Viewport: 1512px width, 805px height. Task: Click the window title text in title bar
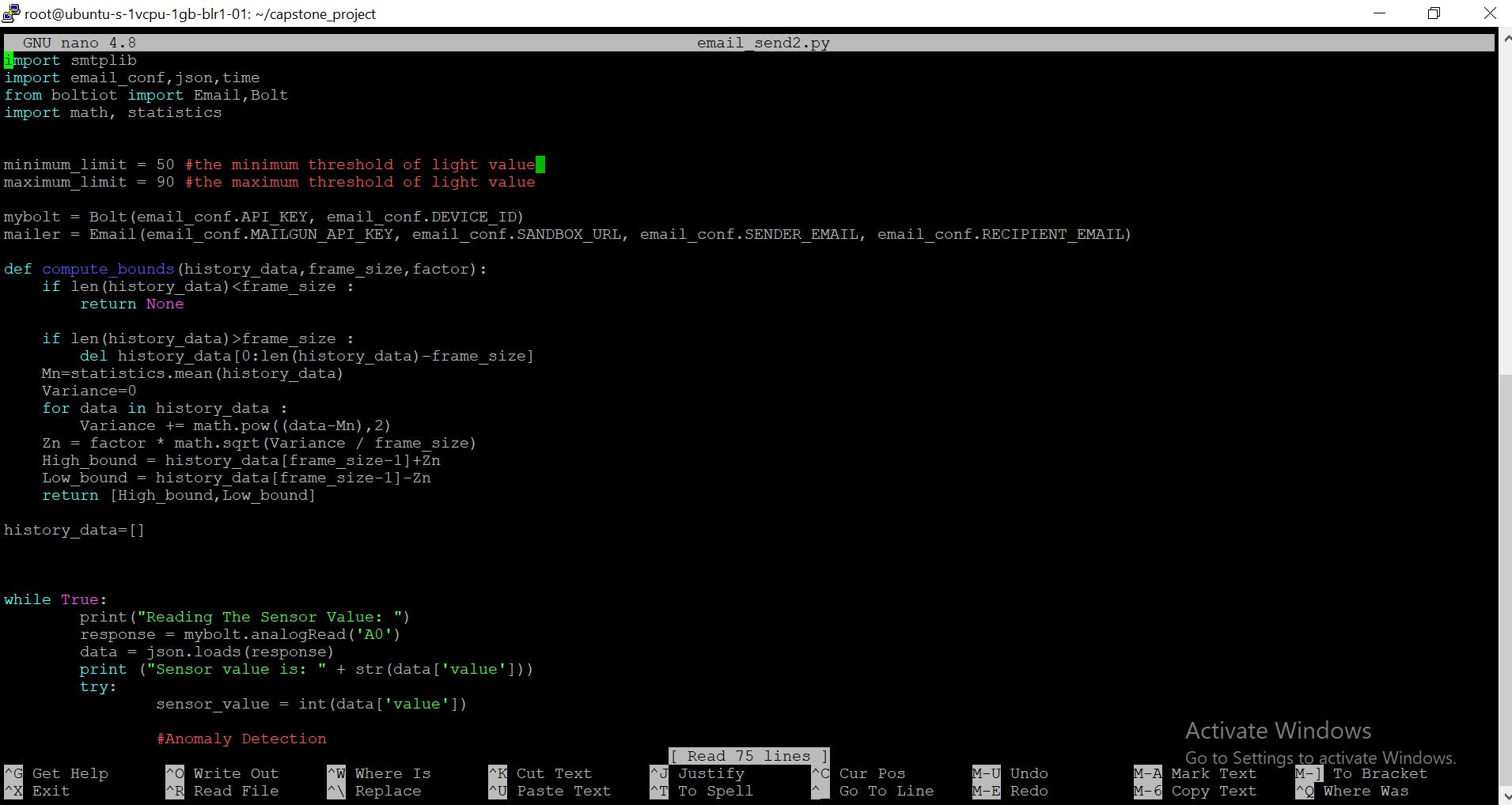pos(200,13)
